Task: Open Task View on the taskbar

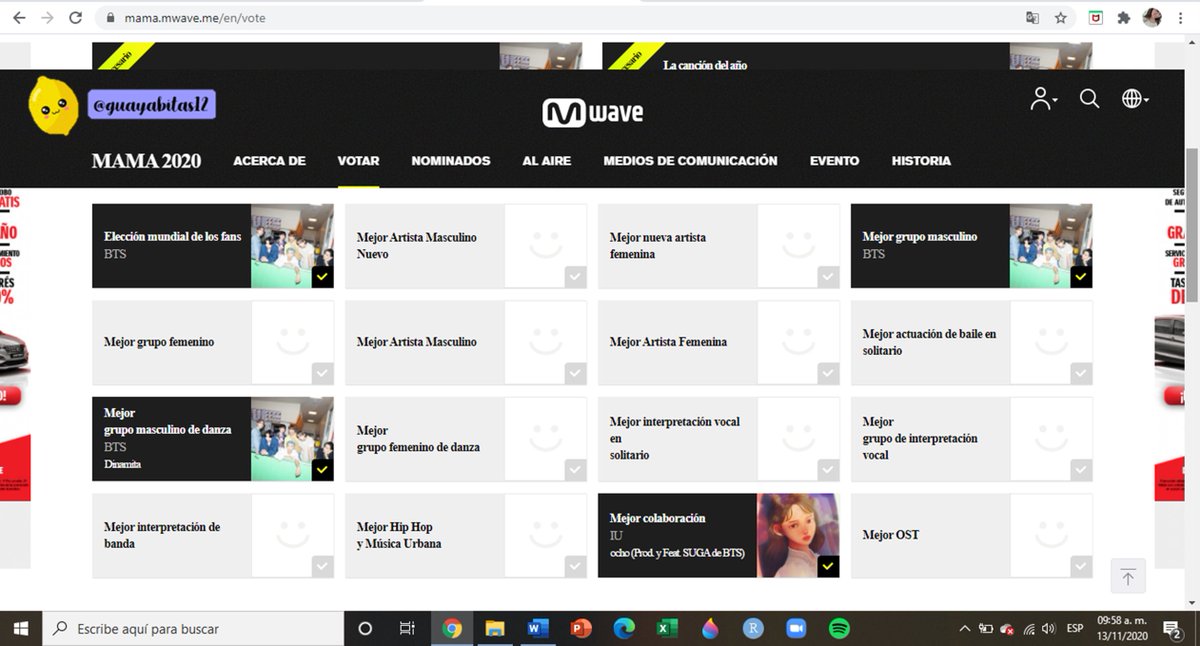Action: click(407, 628)
